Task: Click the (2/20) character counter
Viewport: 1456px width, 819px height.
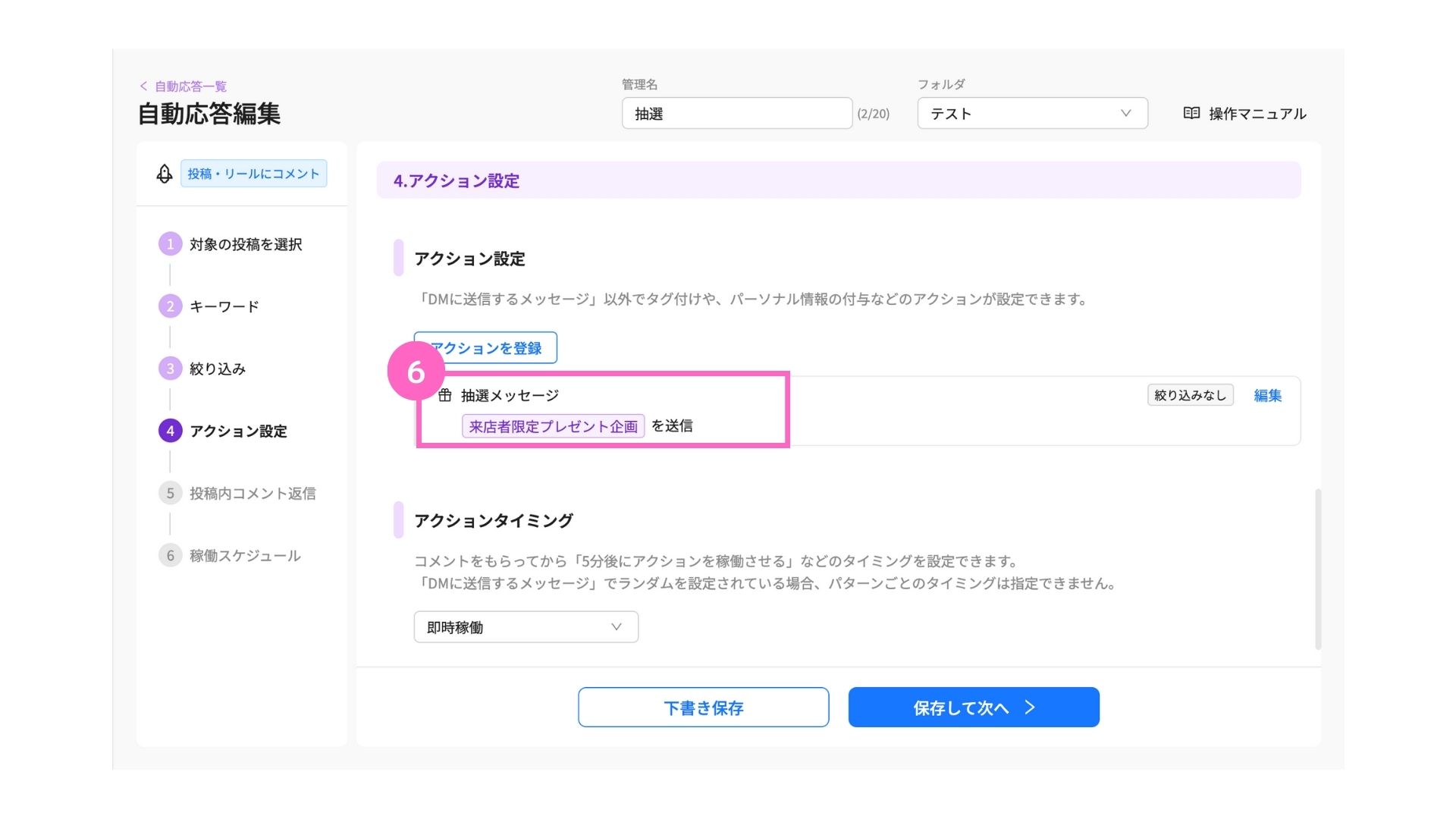Action: pyautogui.click(x=873, y=114)
